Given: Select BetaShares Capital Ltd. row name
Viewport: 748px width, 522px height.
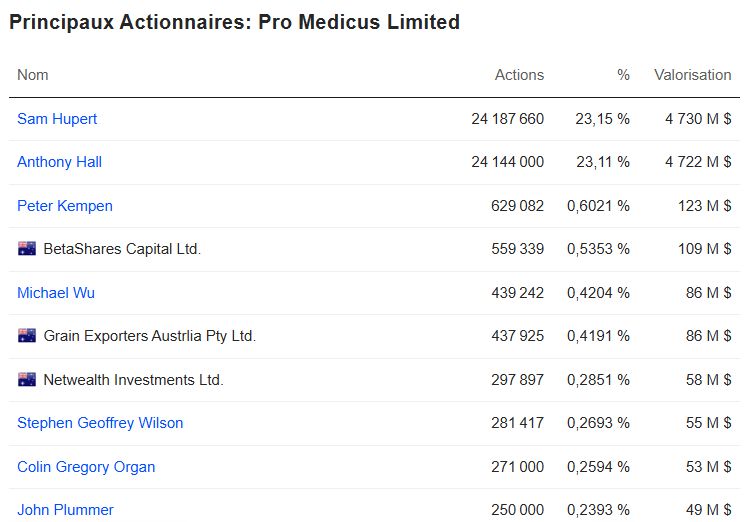Looking at the screenshot, I should coord(122,249).
